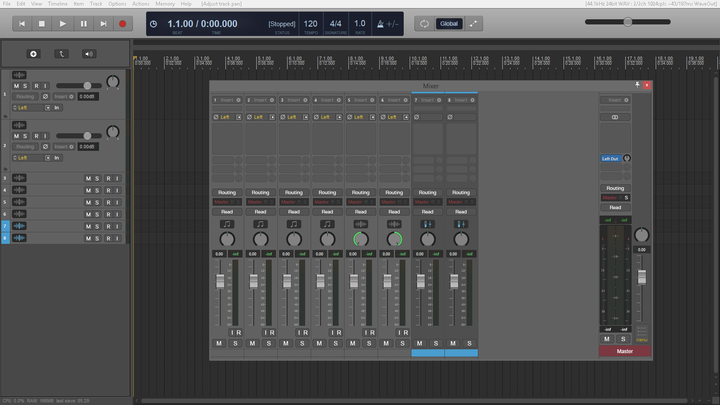Screen dimensions: 720x405
Task: Click the routing arrow icon above track list
Action: 61,54
